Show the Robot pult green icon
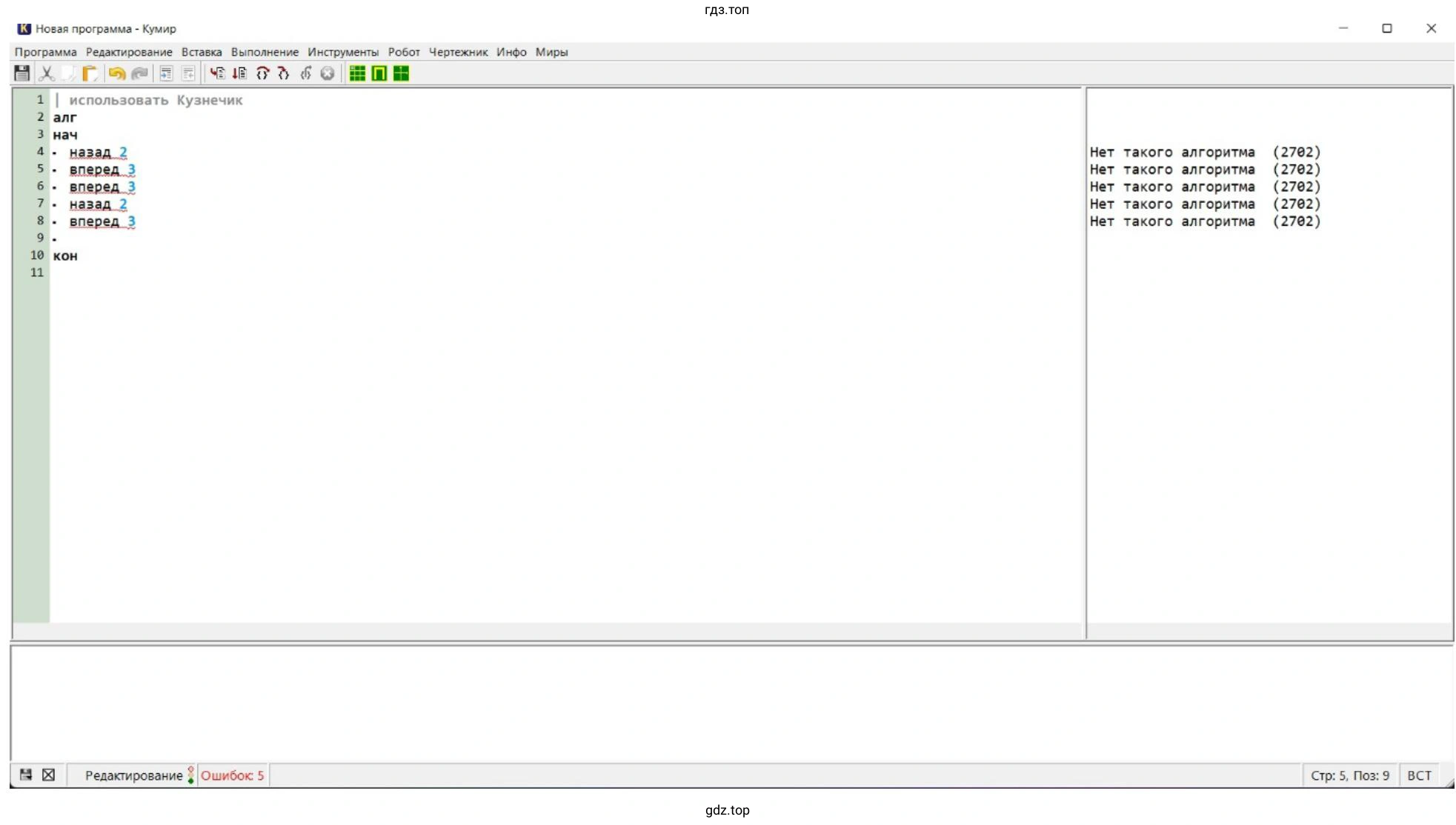1456x825 pixels. [379, 73]
